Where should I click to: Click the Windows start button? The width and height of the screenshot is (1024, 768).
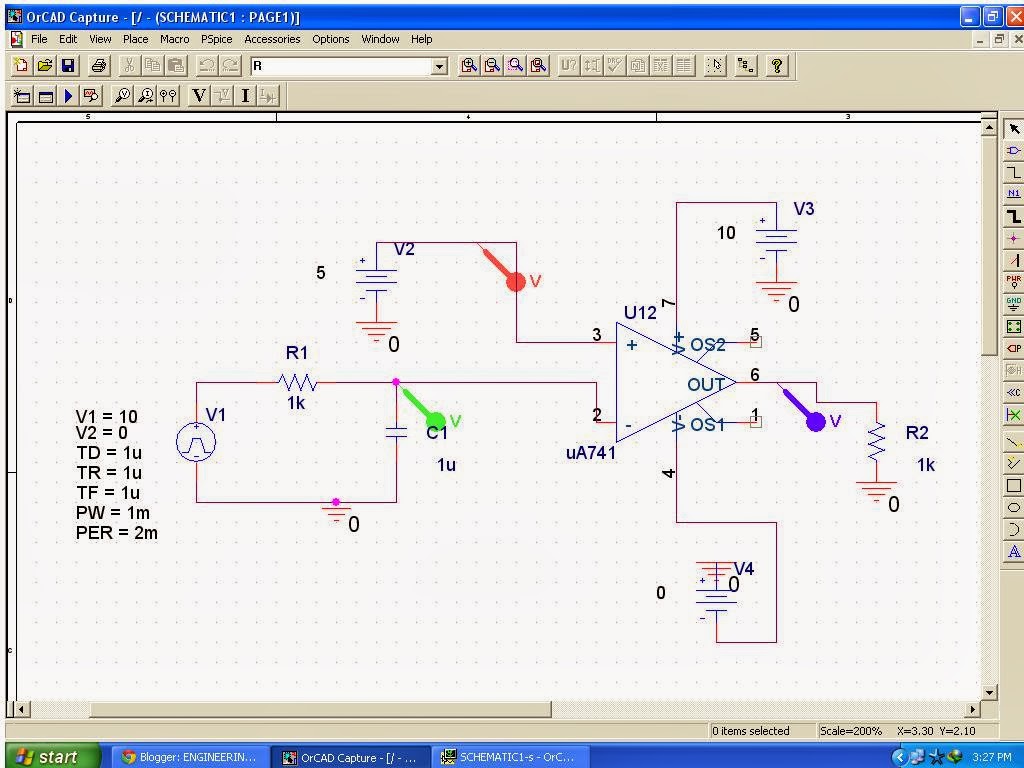[54, 757]
